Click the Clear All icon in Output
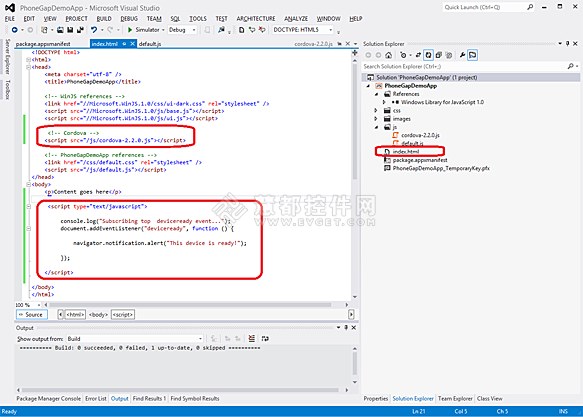Image resolution: width=583 pixels, height=417 pixels. (252, 339)
